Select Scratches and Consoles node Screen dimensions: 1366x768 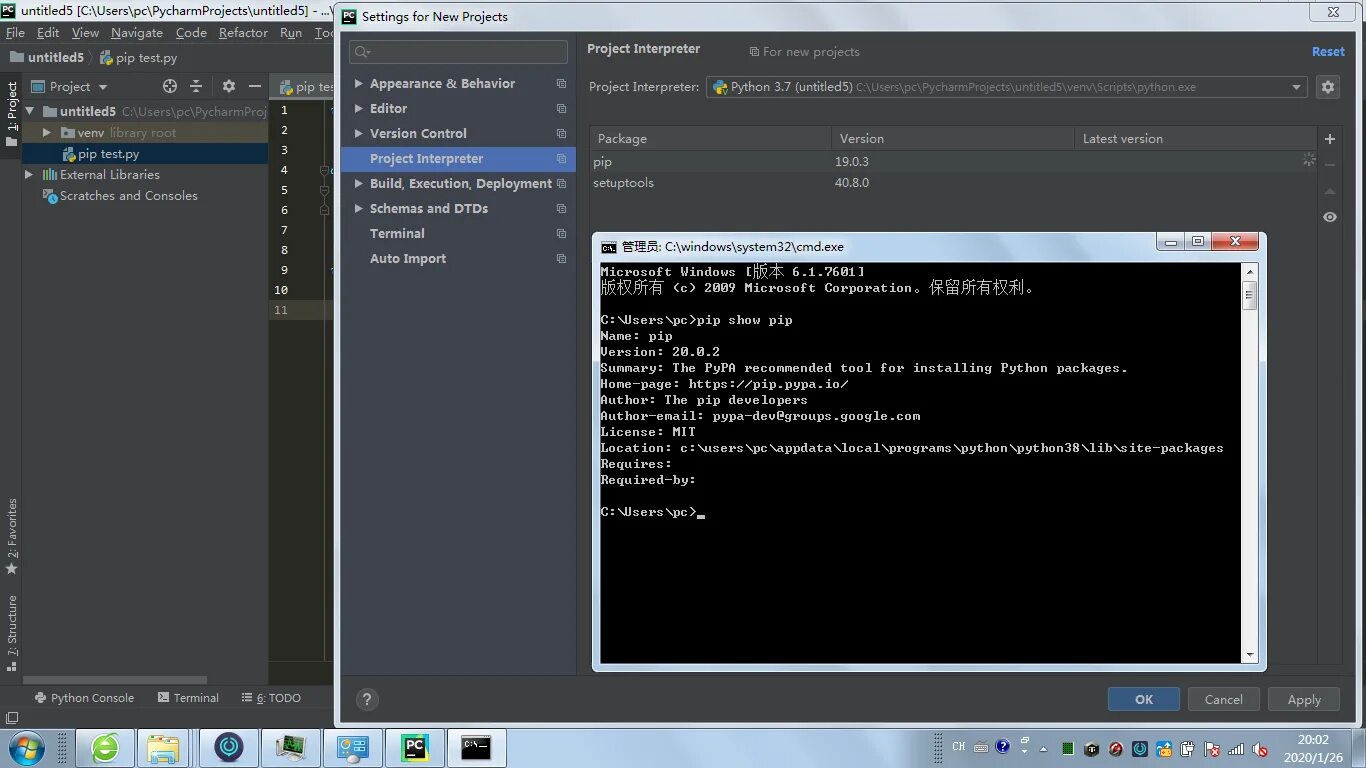(128, 196)
